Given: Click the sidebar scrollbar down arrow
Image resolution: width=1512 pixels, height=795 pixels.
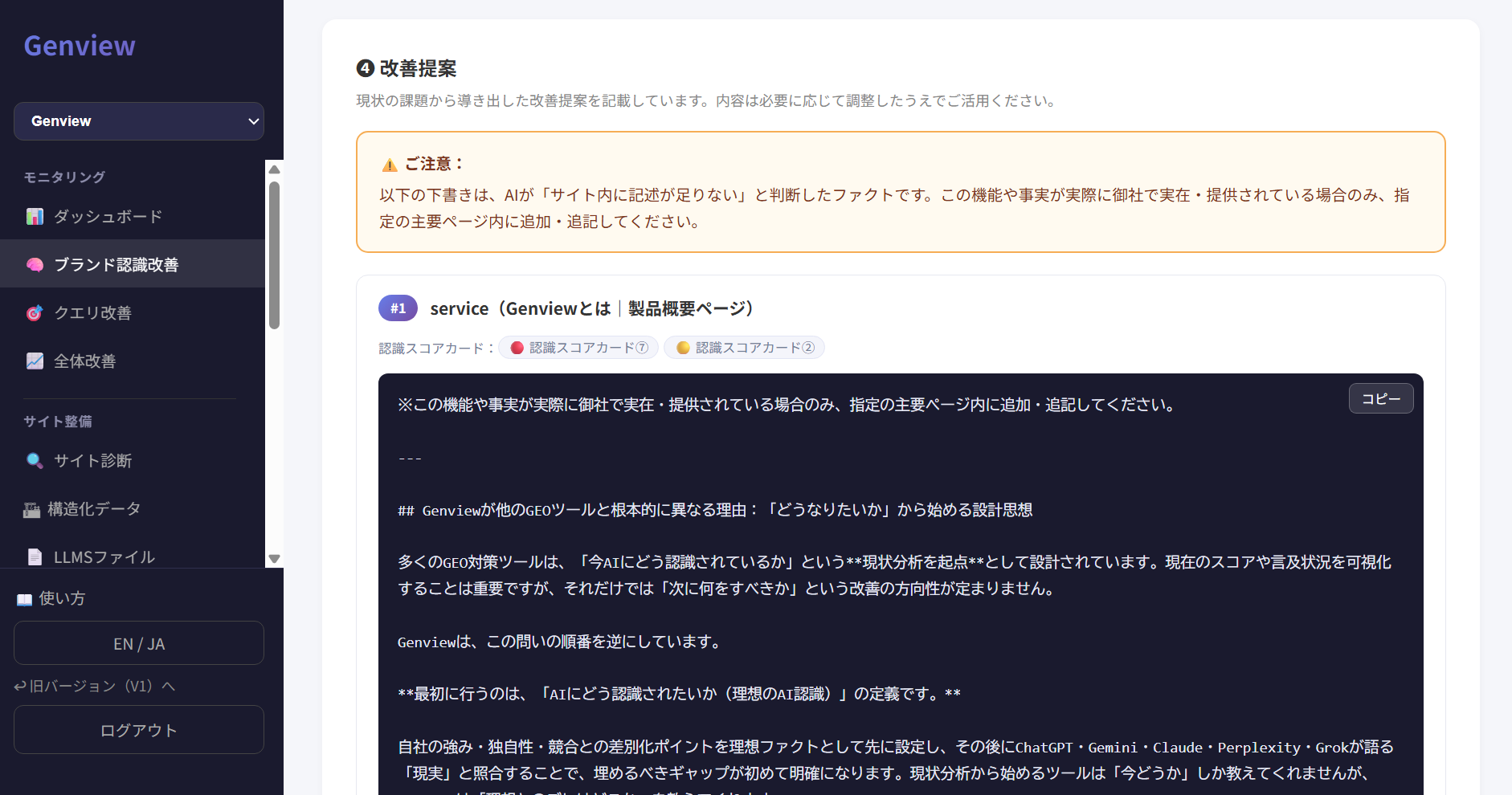Looking at the screenshot, I should tap(274, 559).
